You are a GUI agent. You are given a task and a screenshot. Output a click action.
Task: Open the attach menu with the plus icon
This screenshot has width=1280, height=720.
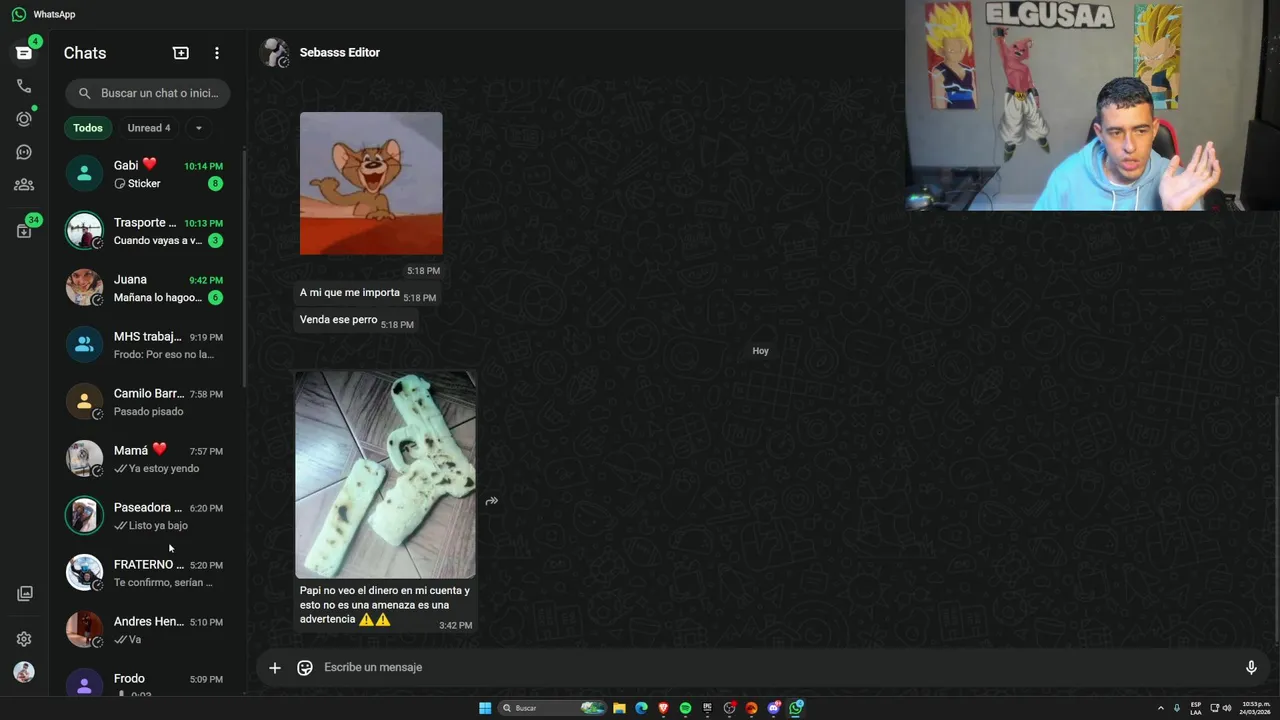click(275, 668)
